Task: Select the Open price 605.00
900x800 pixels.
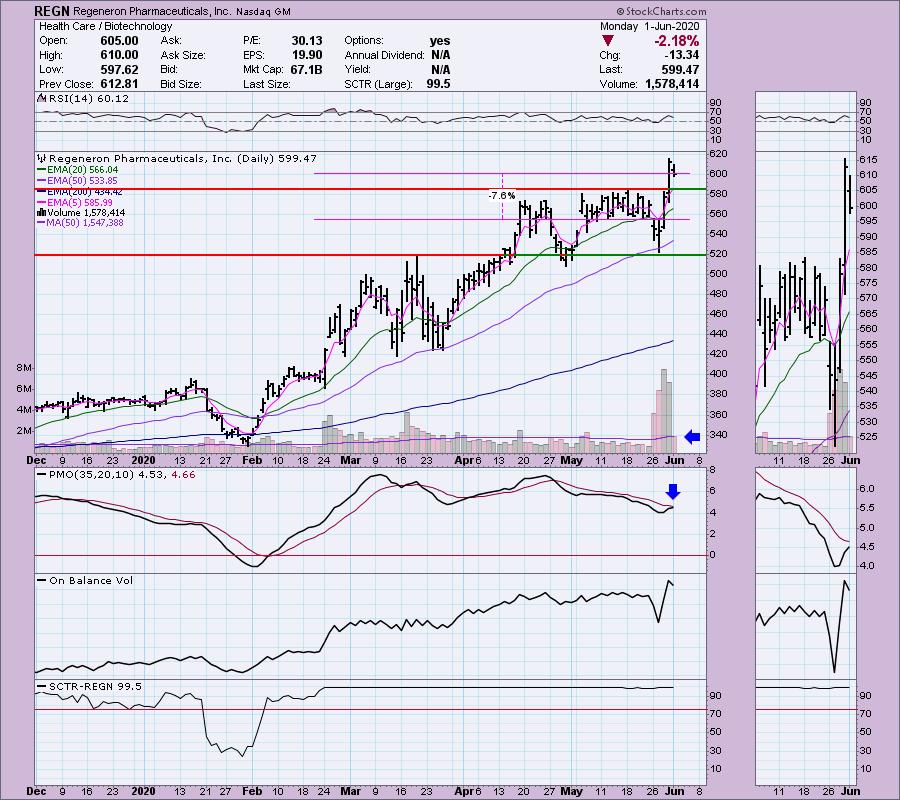Action: (119, 41)
